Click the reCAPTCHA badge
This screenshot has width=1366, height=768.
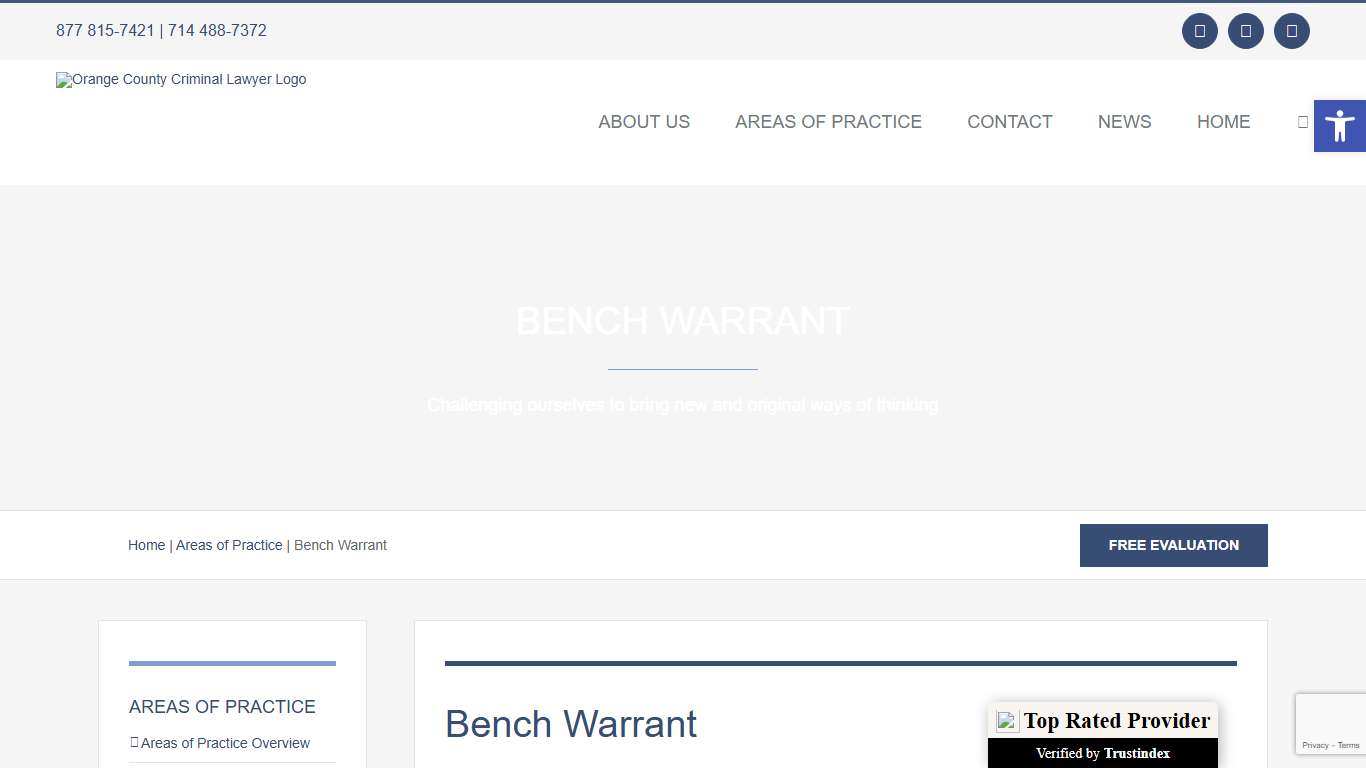[1332, 723]
